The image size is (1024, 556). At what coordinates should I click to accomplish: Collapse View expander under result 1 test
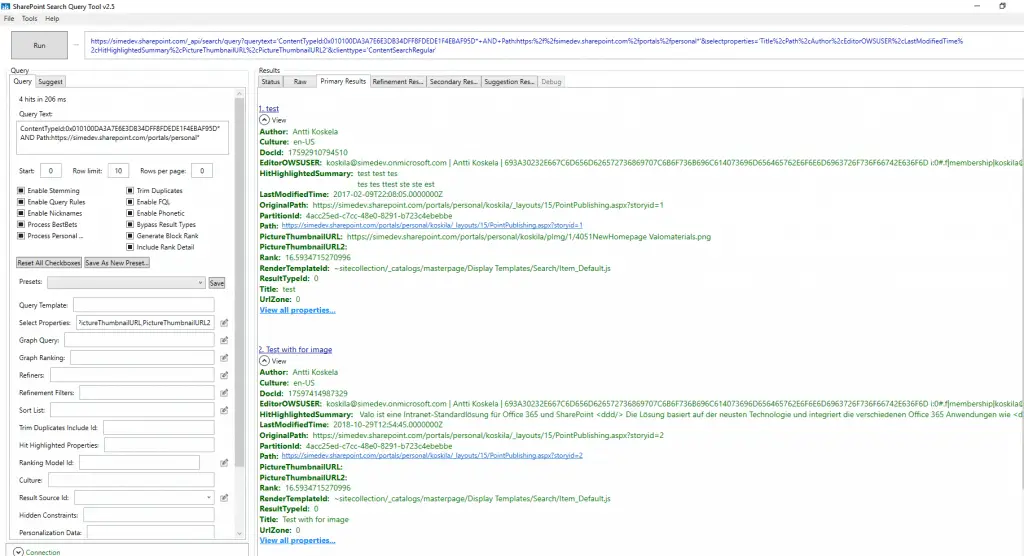click(x=264, y=120)
